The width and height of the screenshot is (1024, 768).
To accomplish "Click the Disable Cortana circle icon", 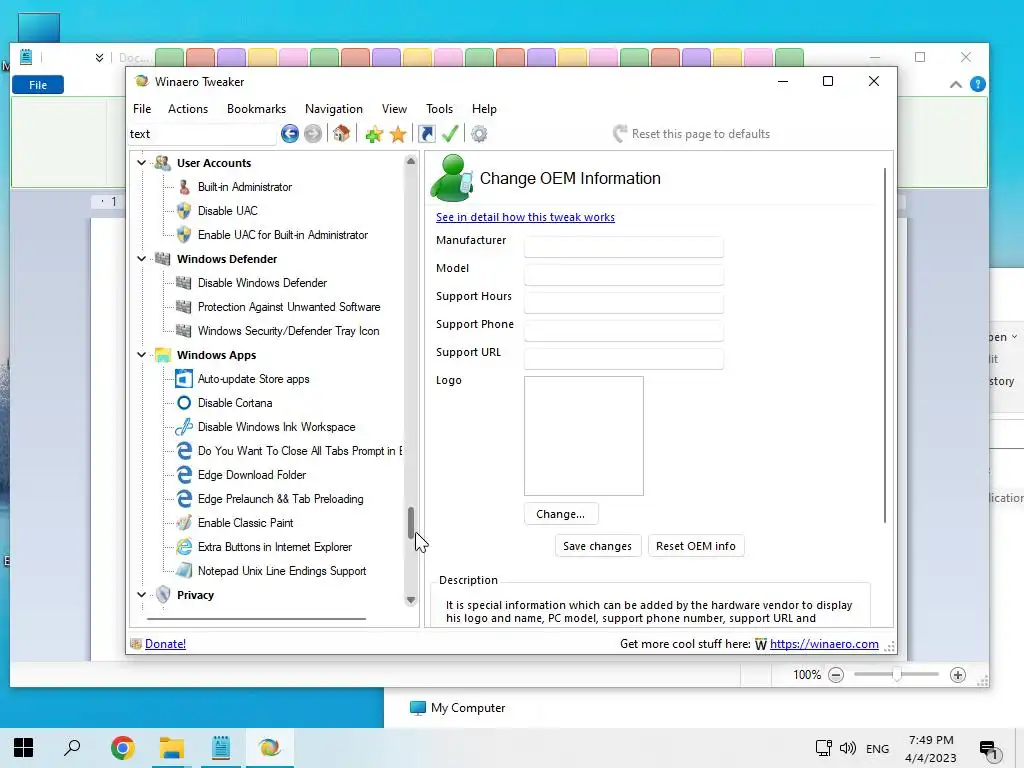I will click(184, 403).
